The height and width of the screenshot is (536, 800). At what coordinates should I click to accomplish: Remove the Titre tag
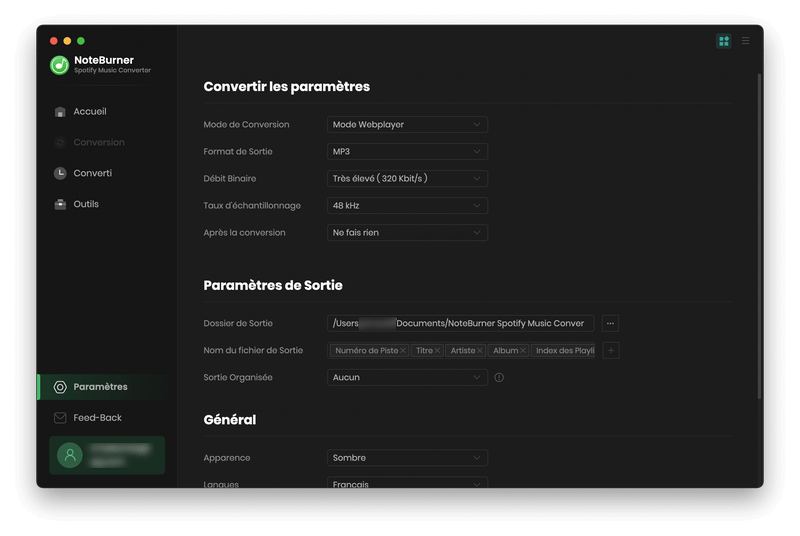[x=437, y=351]
